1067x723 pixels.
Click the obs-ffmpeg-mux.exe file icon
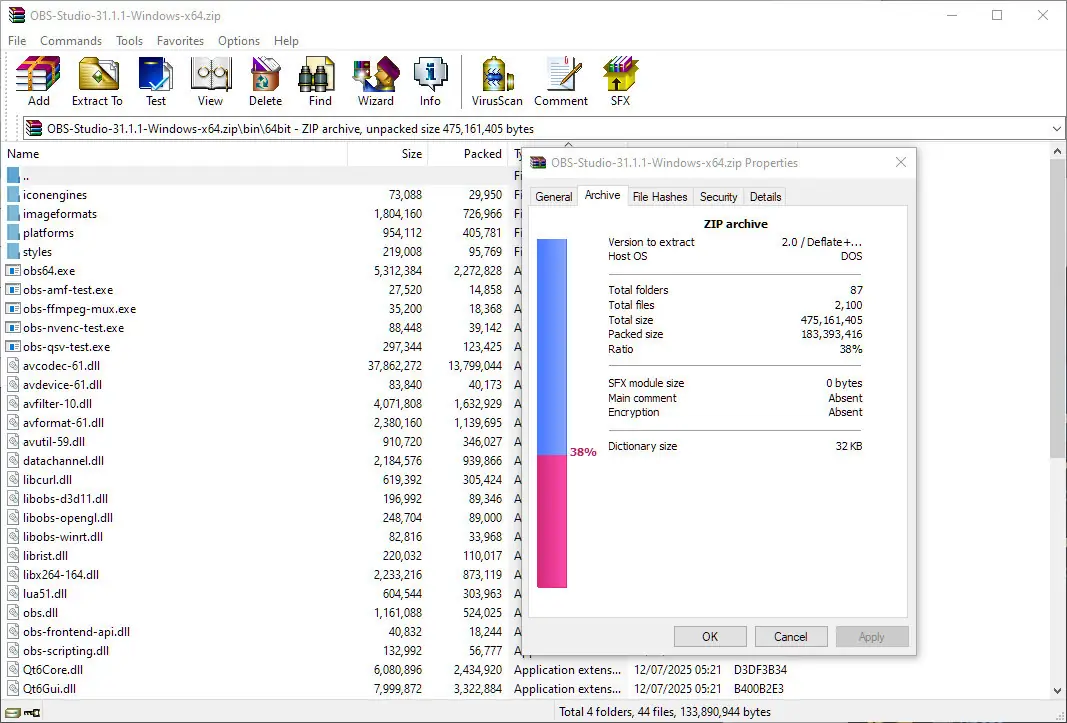coord(13,308)
